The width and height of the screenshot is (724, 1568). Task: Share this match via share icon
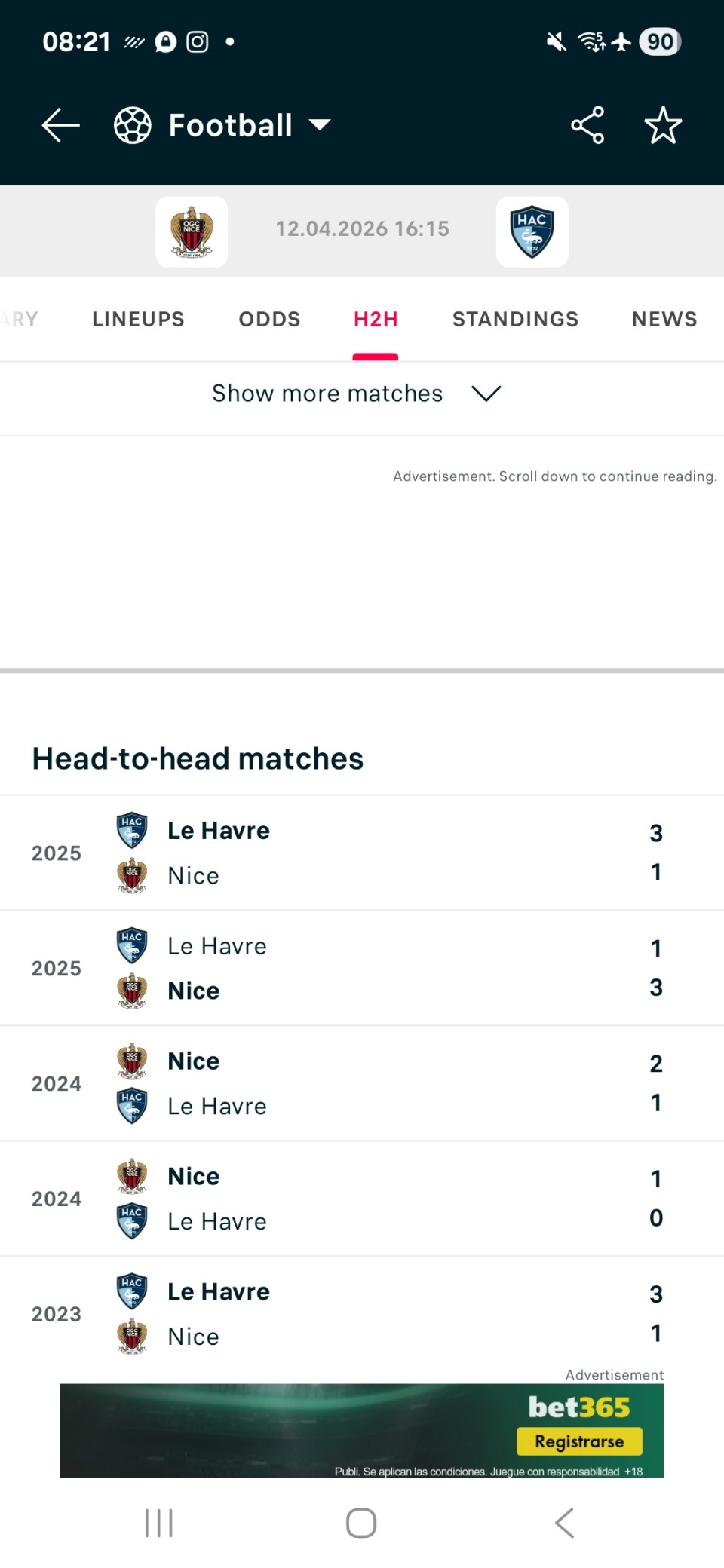[587, 125]
